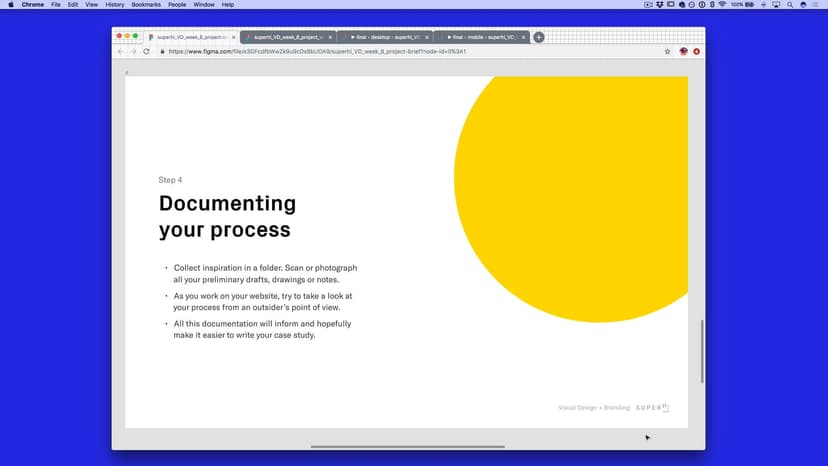Switch to the second superhi_VD_week_8_project tab

click(288, 38)
